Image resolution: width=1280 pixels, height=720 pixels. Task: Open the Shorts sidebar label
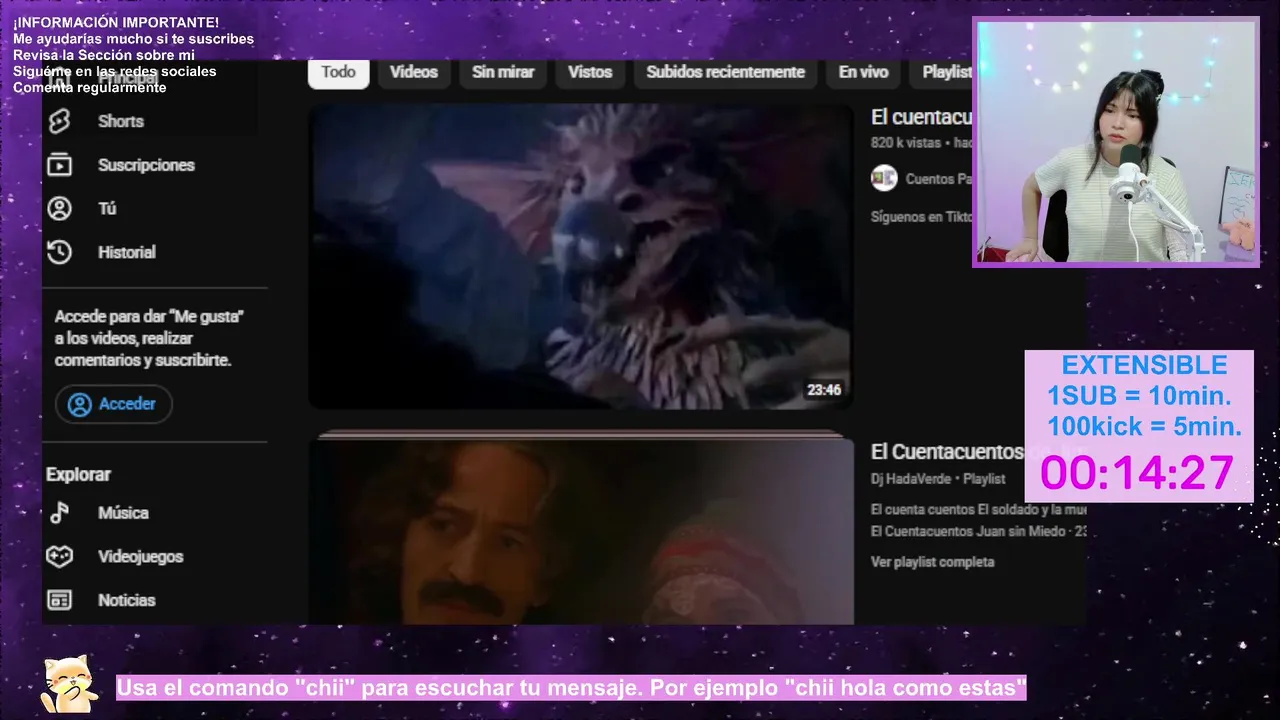121,121
